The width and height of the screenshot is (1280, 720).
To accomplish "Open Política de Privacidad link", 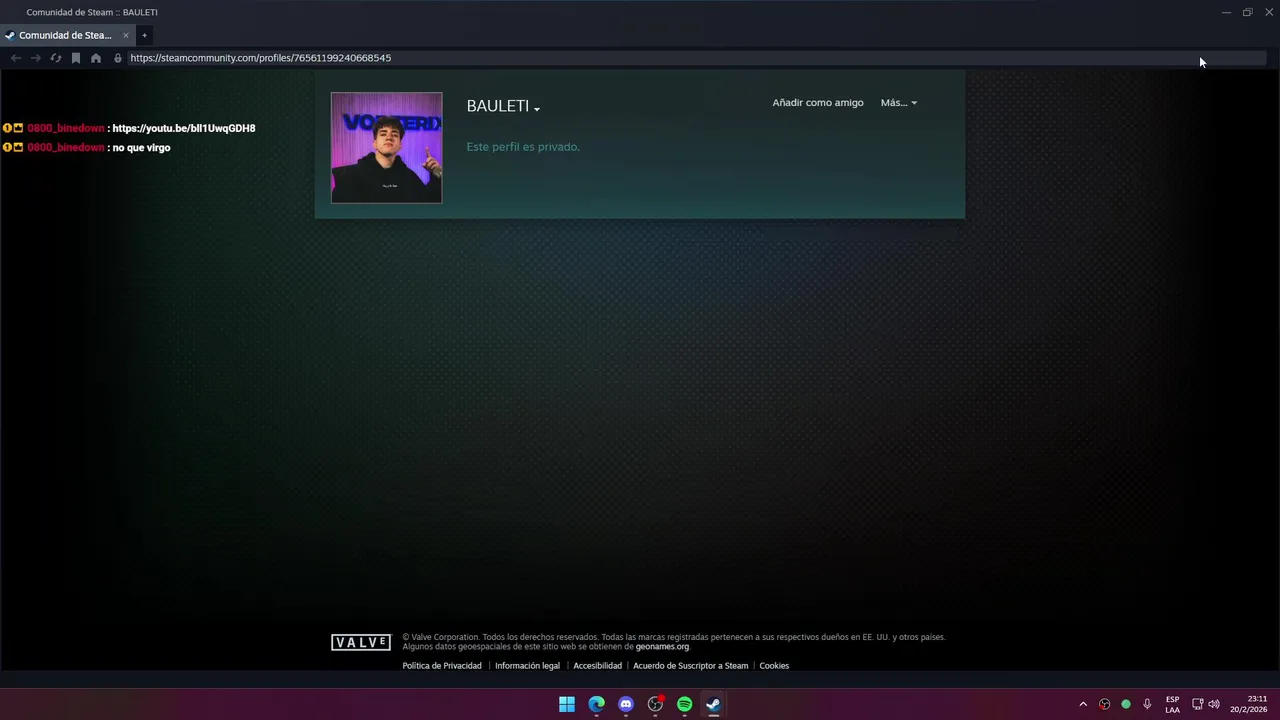I will coord(442,666).
